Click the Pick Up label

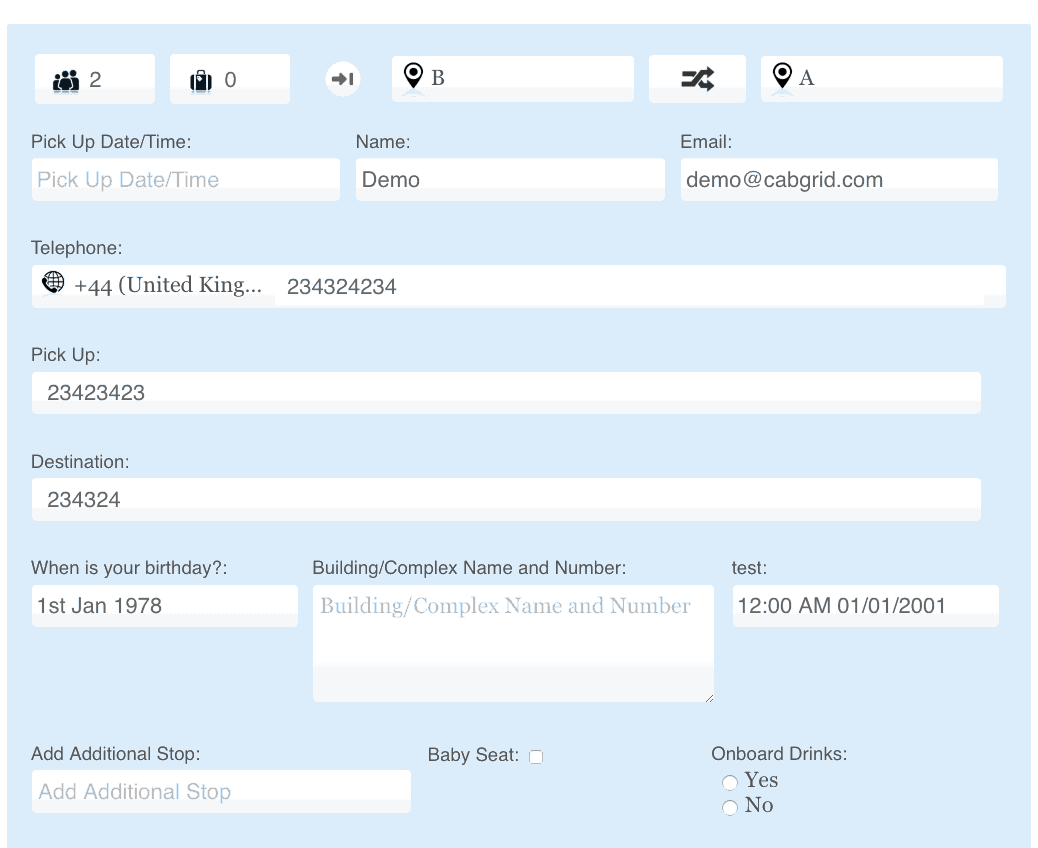pyautogui.click(x=66, y=355)
